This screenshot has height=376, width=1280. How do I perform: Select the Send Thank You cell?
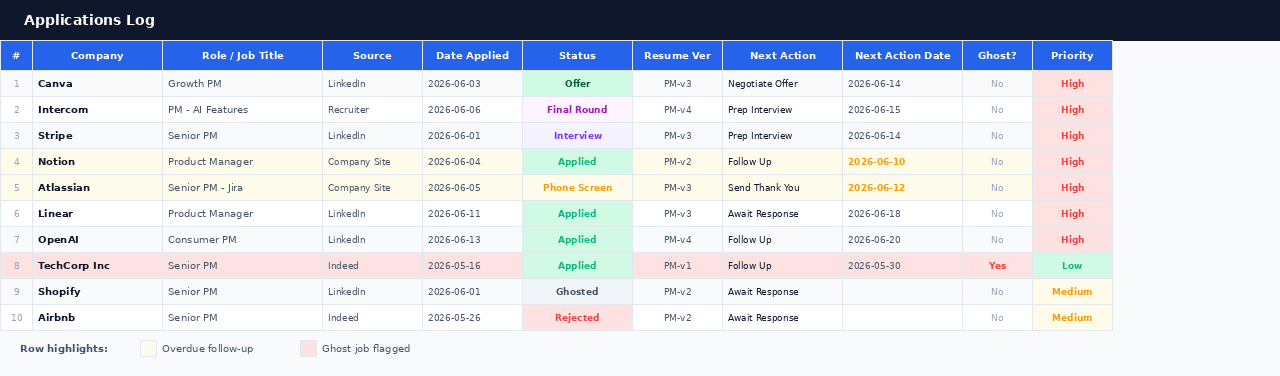(x=782, y=188)
